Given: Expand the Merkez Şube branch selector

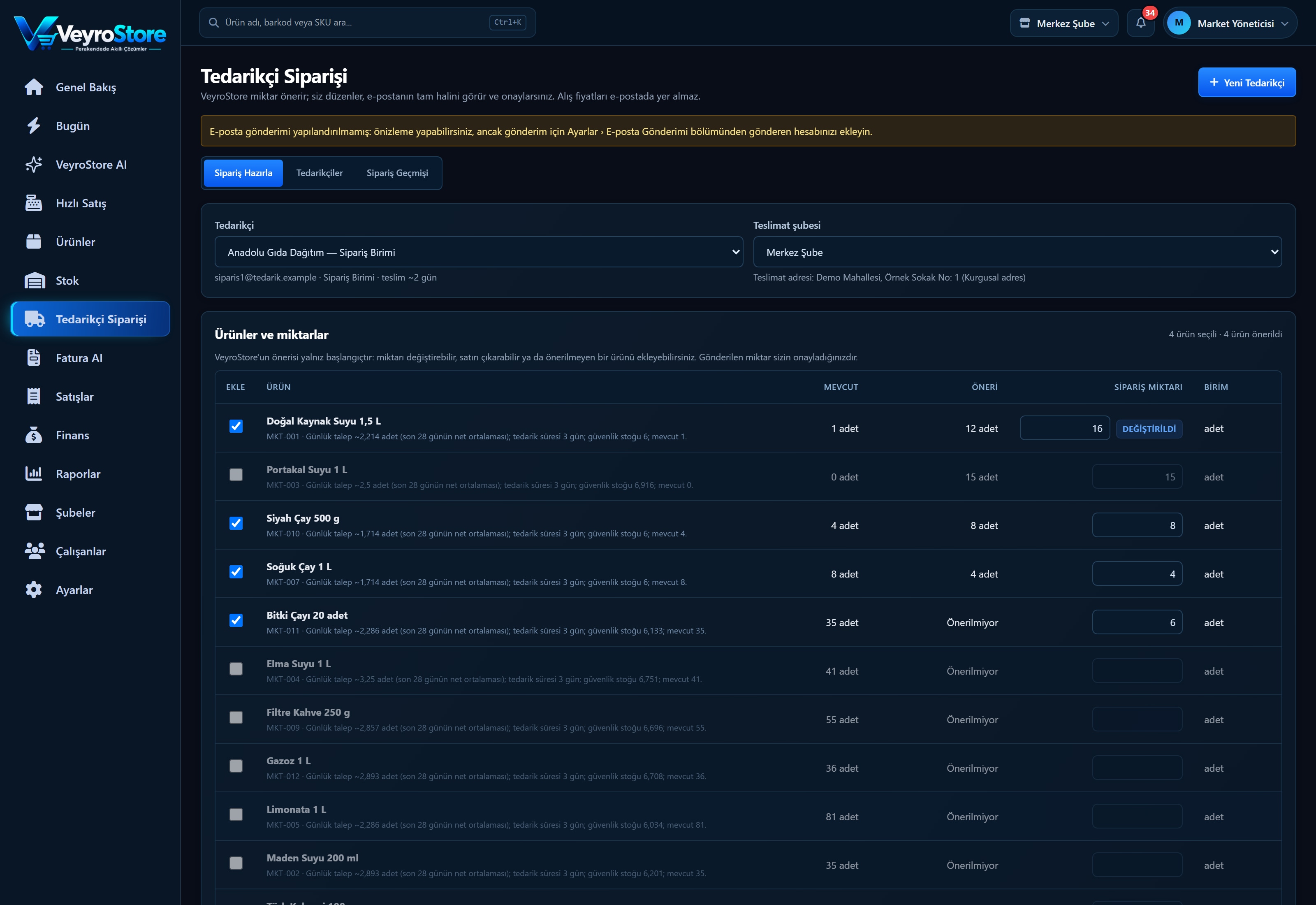Looking at the screenshot, I should click(x=1064, y=23).
